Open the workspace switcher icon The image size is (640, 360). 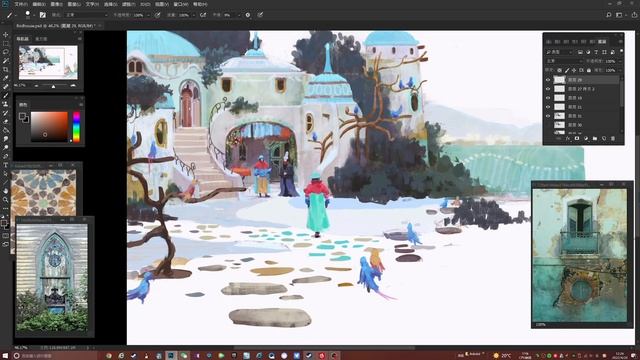[620, 15]
